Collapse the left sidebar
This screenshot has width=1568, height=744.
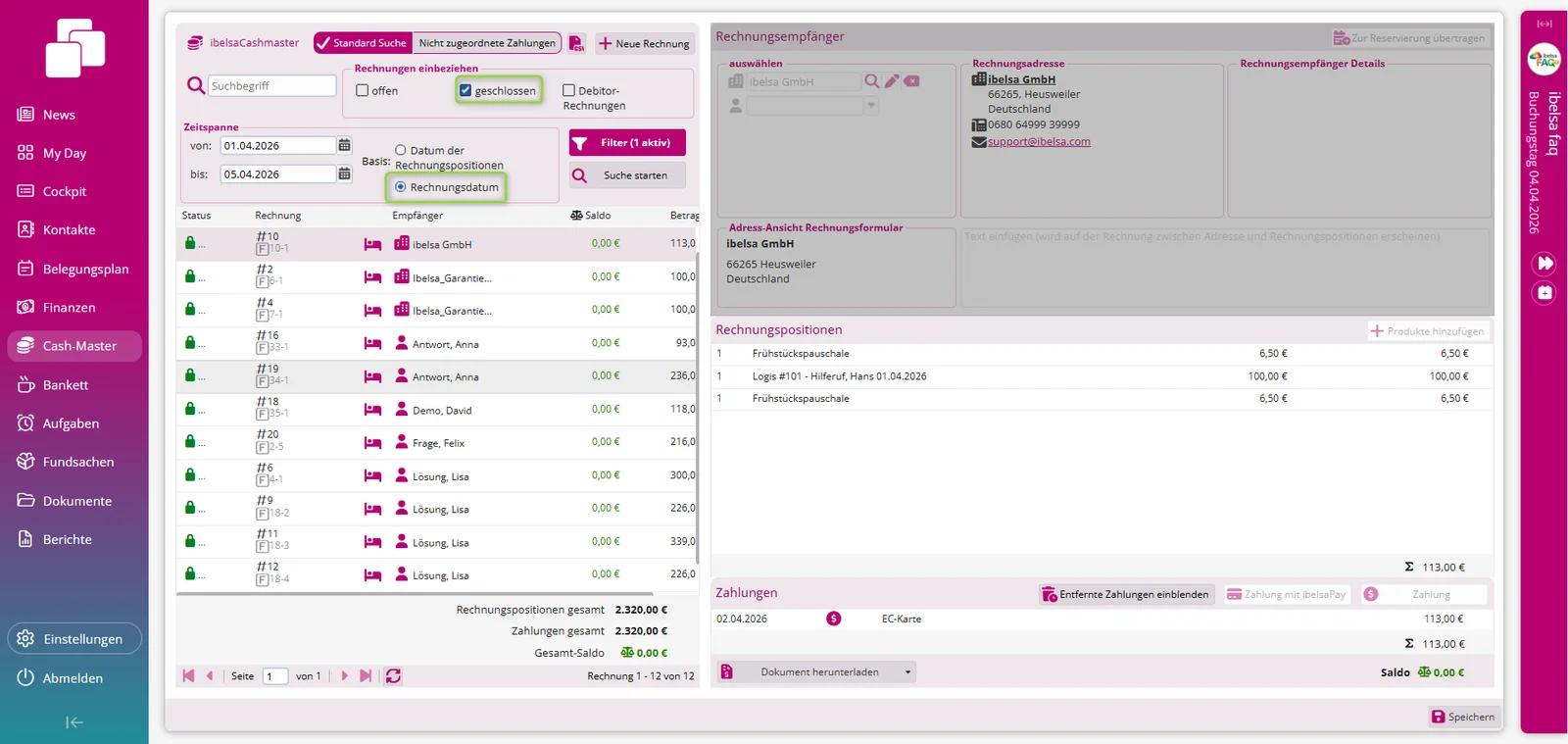[73, 722]
